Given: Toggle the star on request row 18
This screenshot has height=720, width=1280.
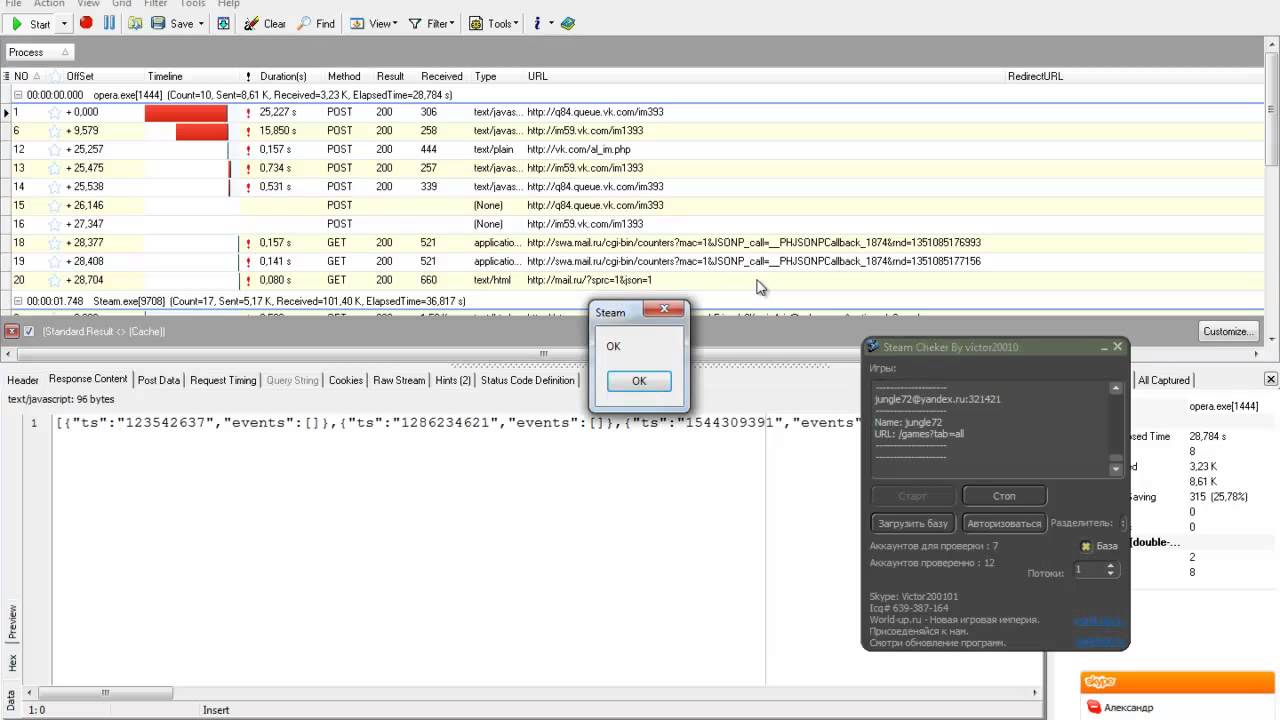Looking at the screenshot, I should tap(55, 243).
